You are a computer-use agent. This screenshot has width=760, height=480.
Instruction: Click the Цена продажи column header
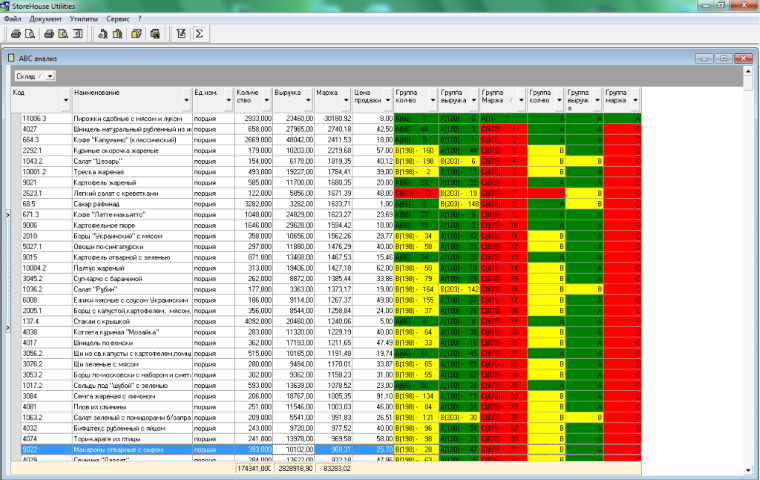[368, 97]
